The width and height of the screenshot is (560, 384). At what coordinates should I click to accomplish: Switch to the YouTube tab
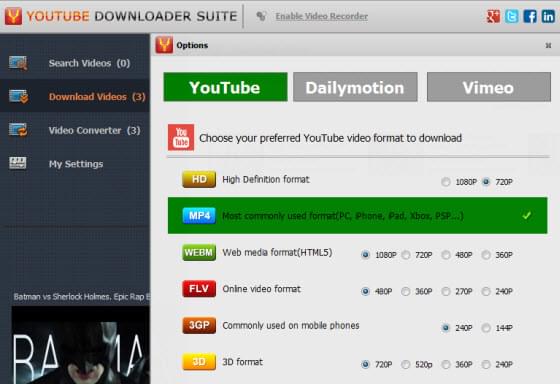tap(225, 87)
